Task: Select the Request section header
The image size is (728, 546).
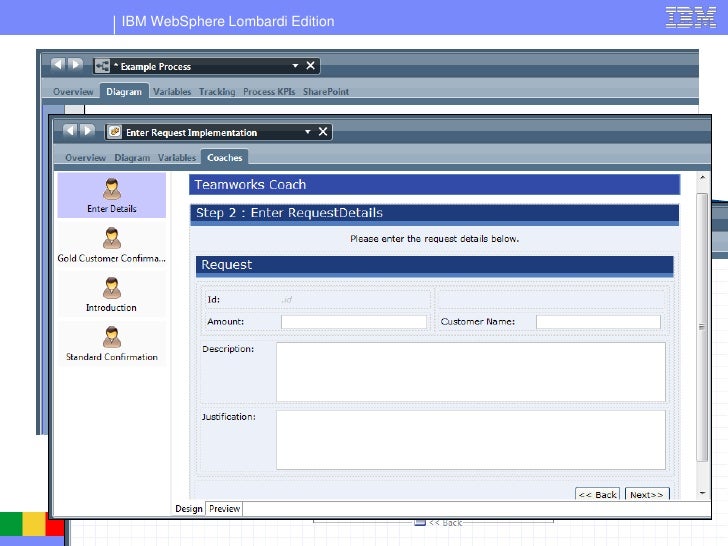Action: click(x=434, y=266)
